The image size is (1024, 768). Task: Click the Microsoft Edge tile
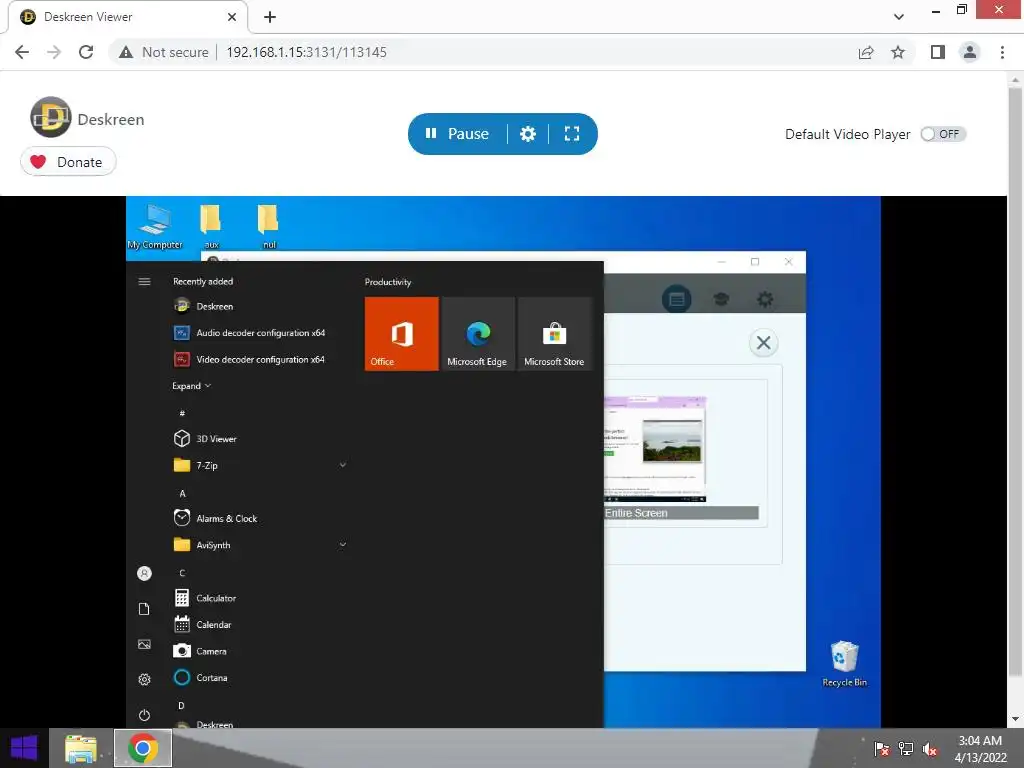[x=478, y=334]
